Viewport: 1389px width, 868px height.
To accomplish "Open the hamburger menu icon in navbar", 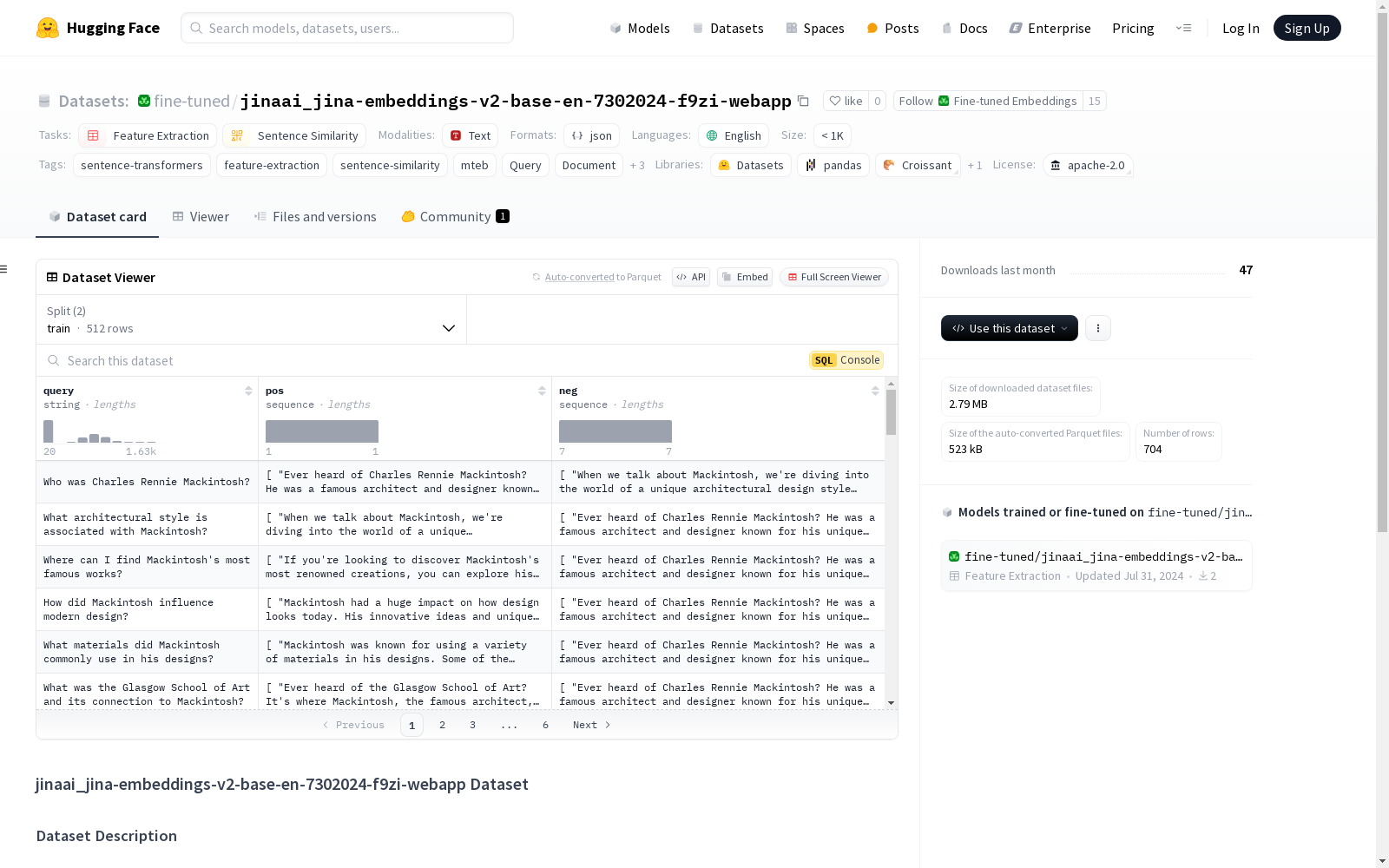I will [x=1183, y=28].
